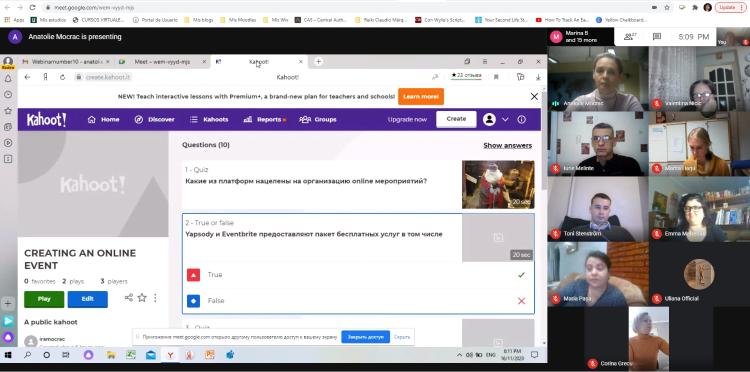Click the green Play button
This screenshot has height=372, width=750.
44,299
